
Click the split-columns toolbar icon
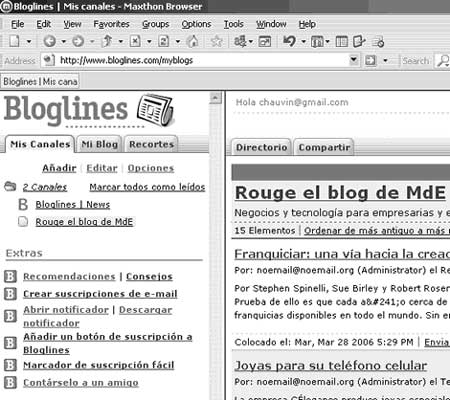(x=342, y=42)
